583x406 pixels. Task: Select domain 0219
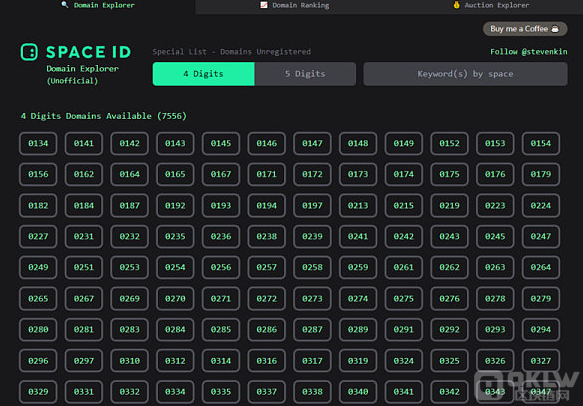click(450, 206)
